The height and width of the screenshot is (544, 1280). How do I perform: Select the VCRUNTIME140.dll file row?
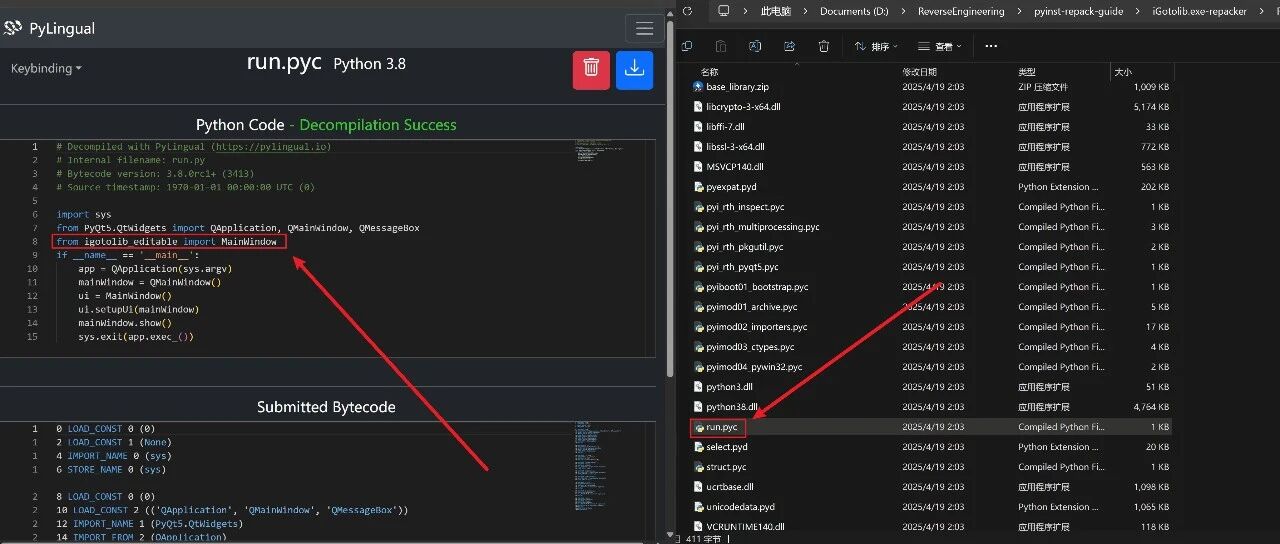[933, 526]
